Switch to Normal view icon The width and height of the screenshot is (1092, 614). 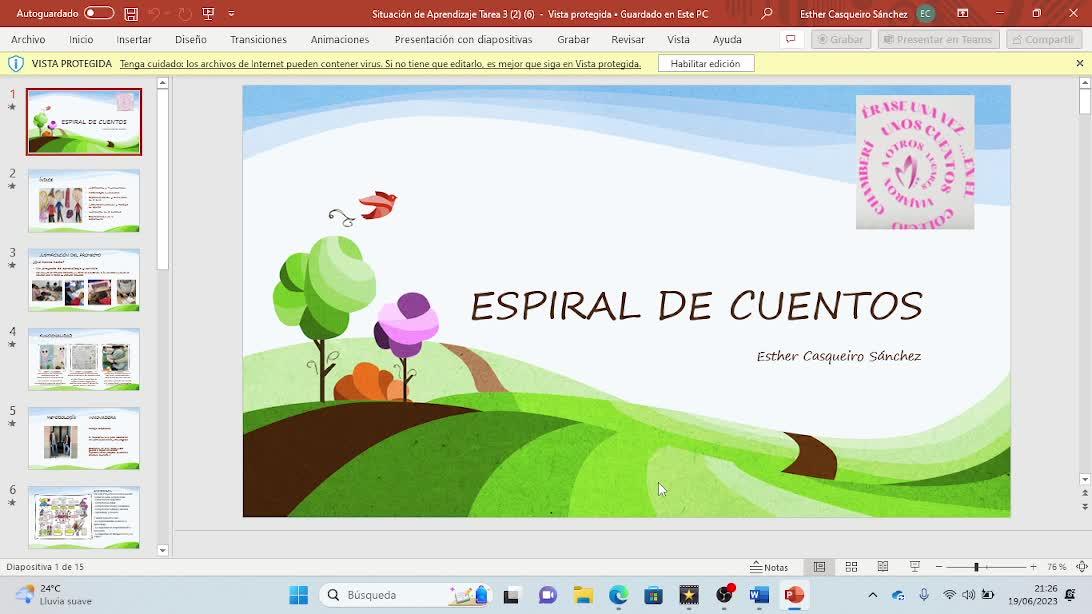819,567
